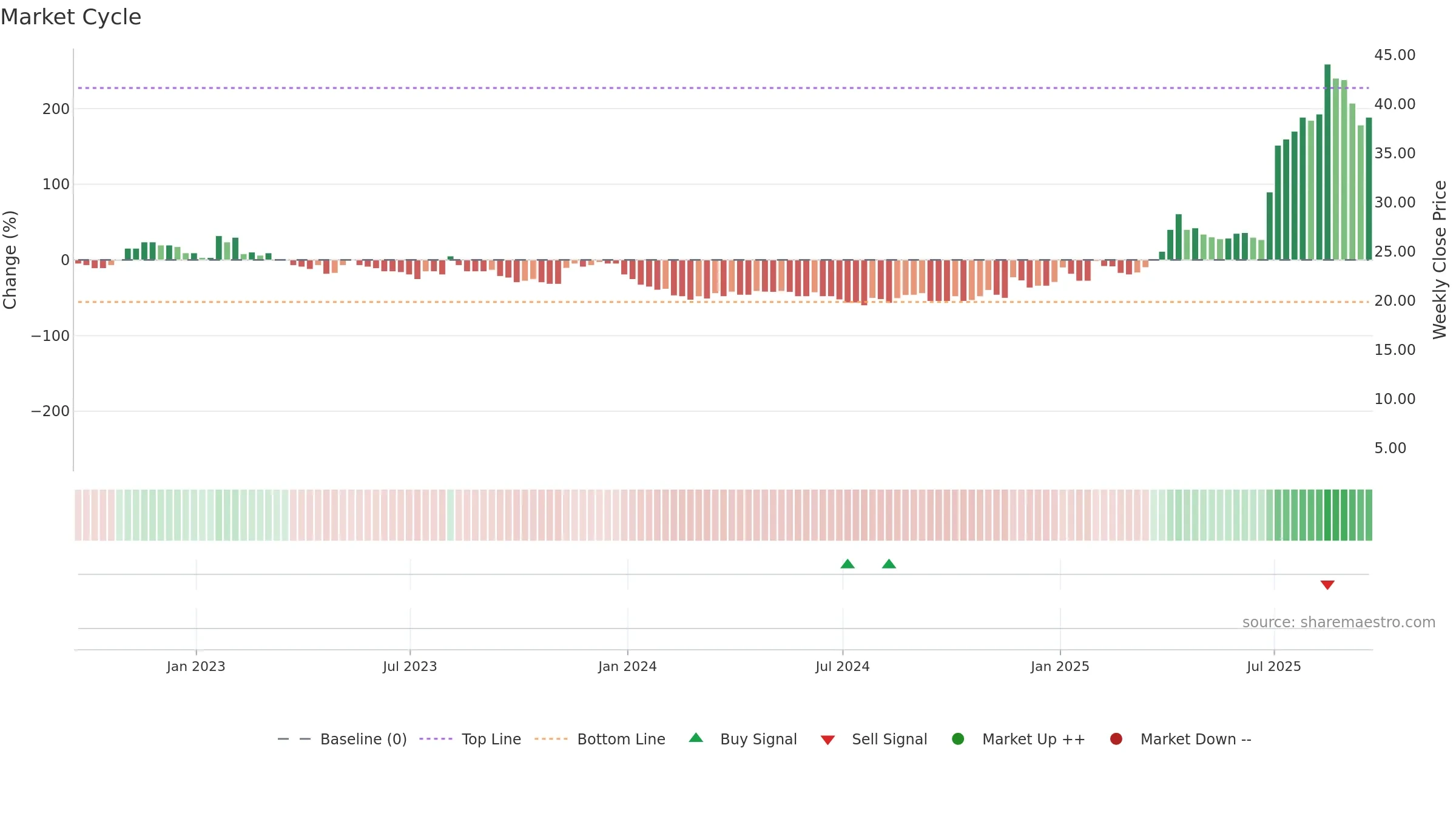Click the first green Buy Signal triangle marker
This screenshot has width=1456, height=819.
848,564
